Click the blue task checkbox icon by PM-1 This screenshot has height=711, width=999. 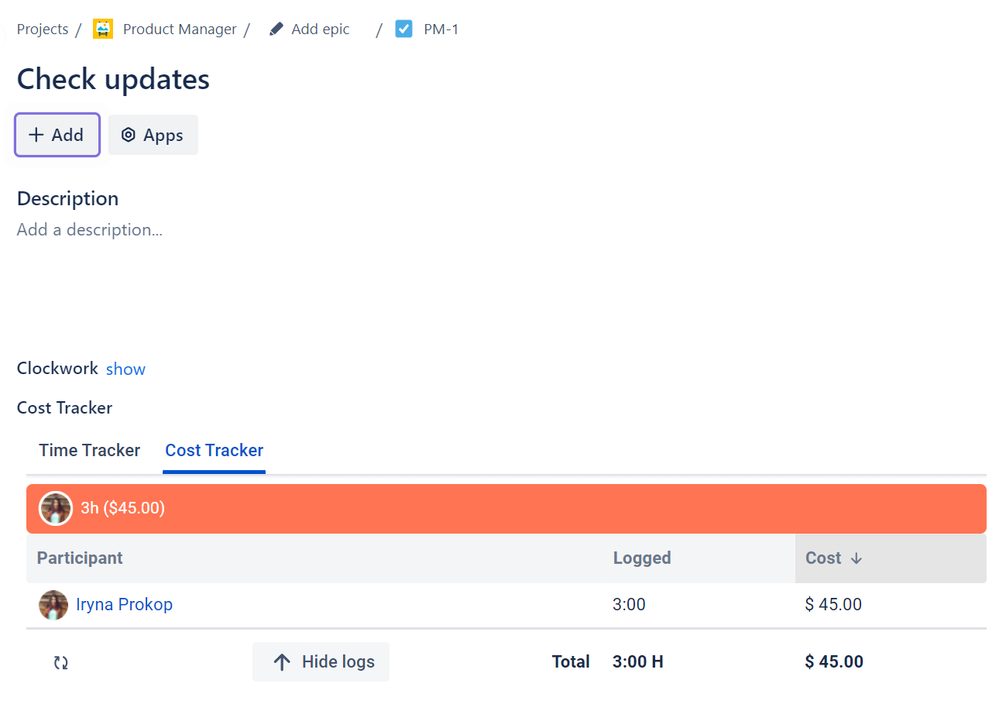click(404, 29)
